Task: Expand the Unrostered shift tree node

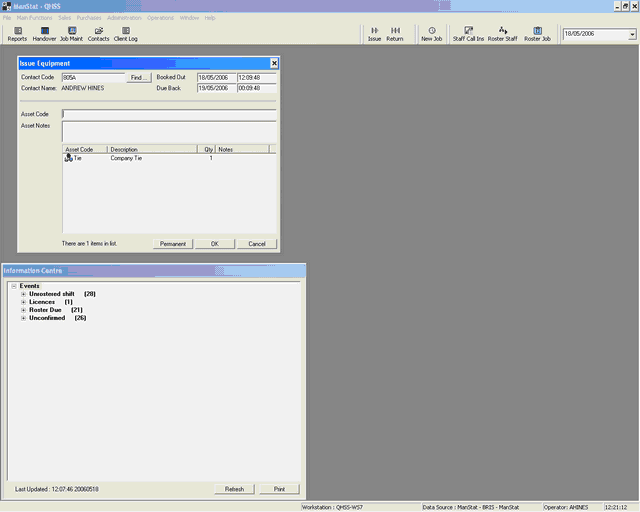Action: pyautogui.click(x=23, y=294)
